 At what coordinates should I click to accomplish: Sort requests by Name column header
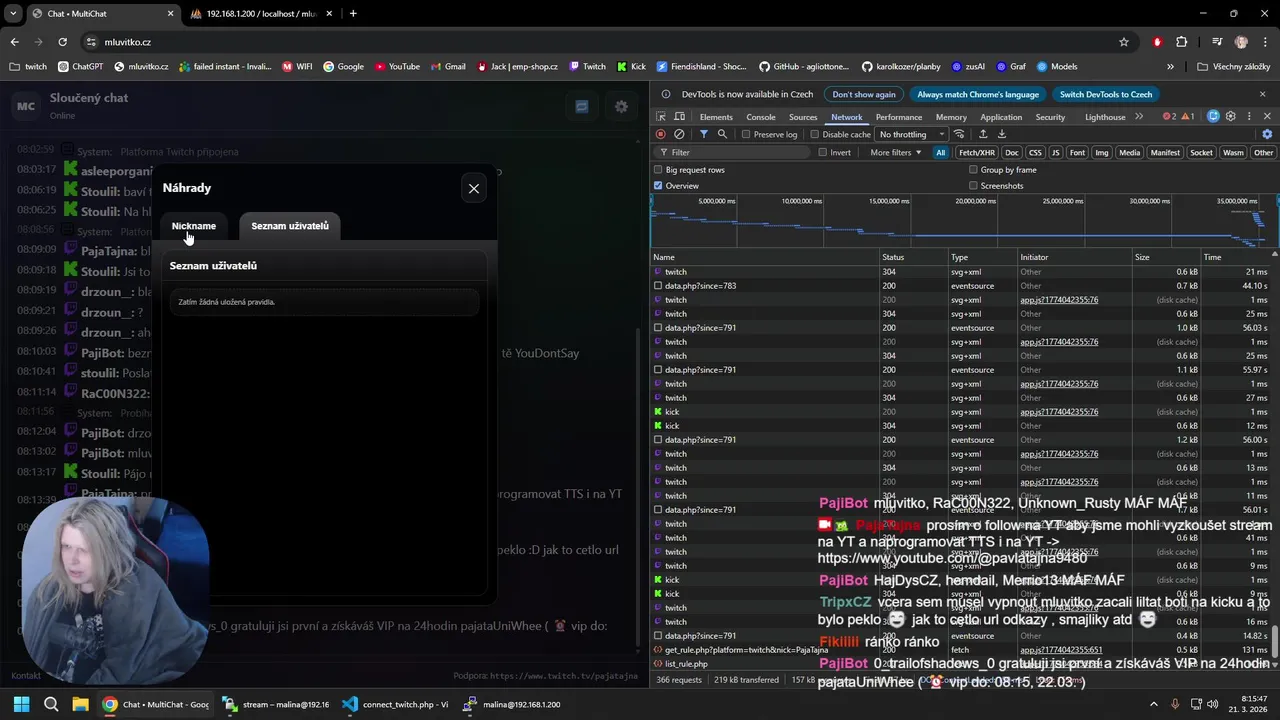(764, 257)
